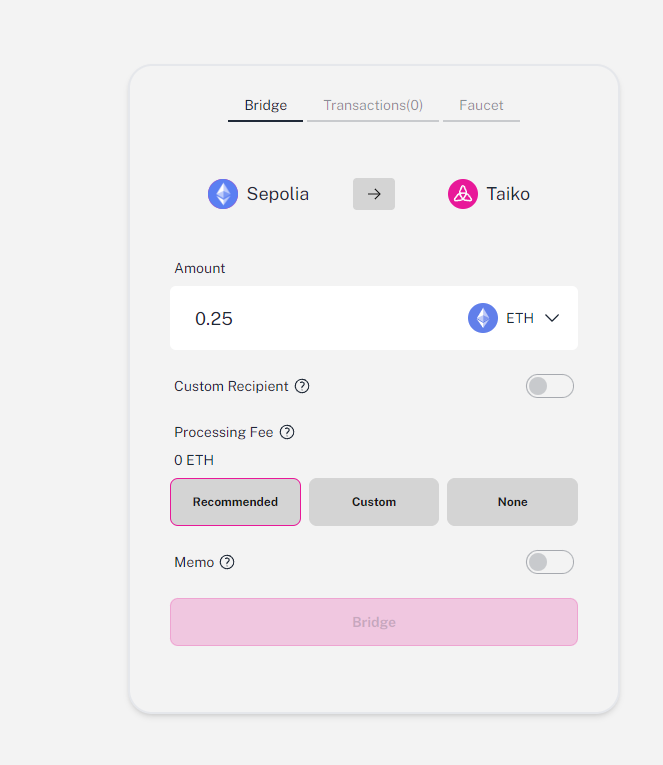663x765 pixels.
Task: Select the Bridge tab
Action: coord(265,105)
